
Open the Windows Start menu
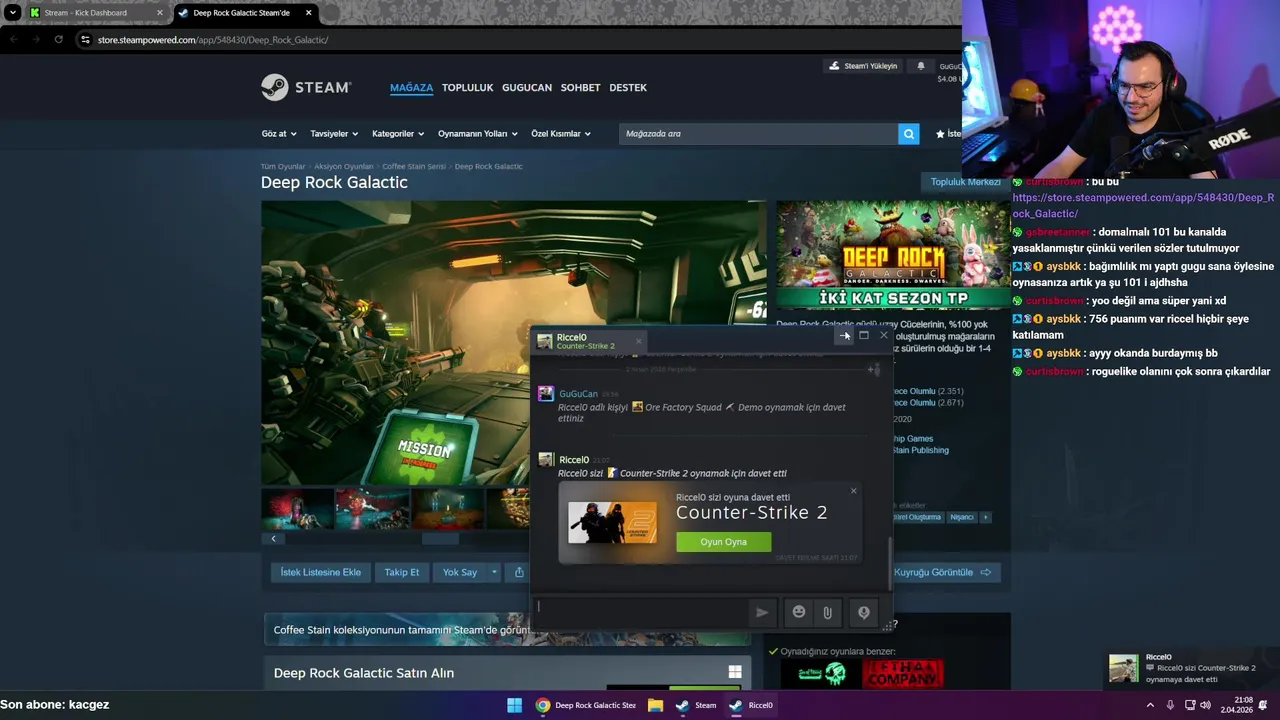(x=514, y=705)
